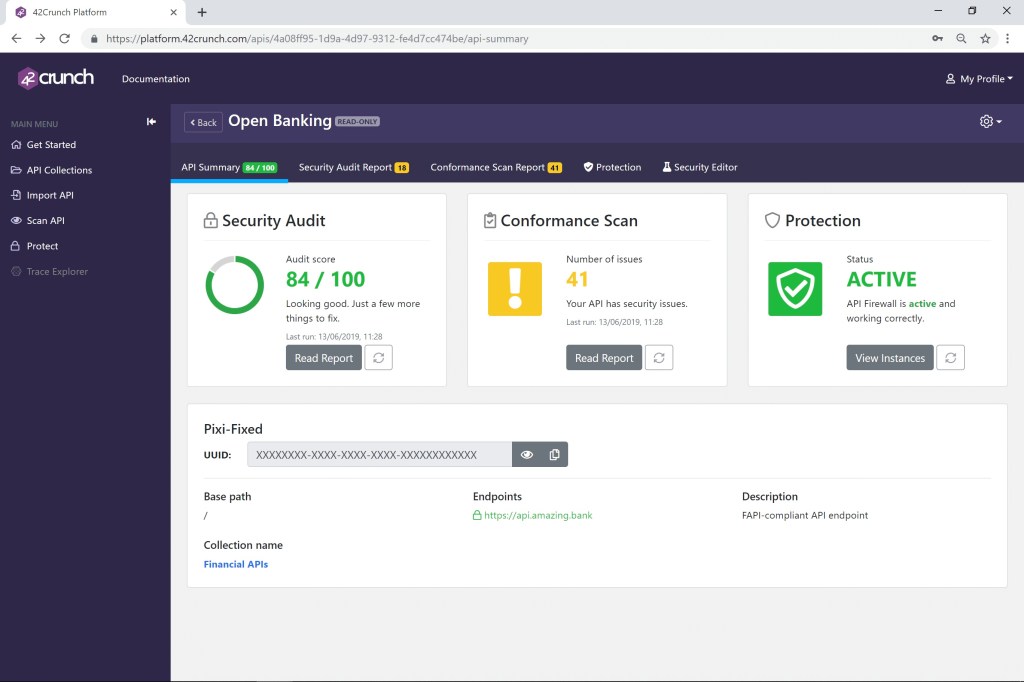This screenshot has width=1024, height=682.
Task: Click View Instances button
Action: (890, 358)
